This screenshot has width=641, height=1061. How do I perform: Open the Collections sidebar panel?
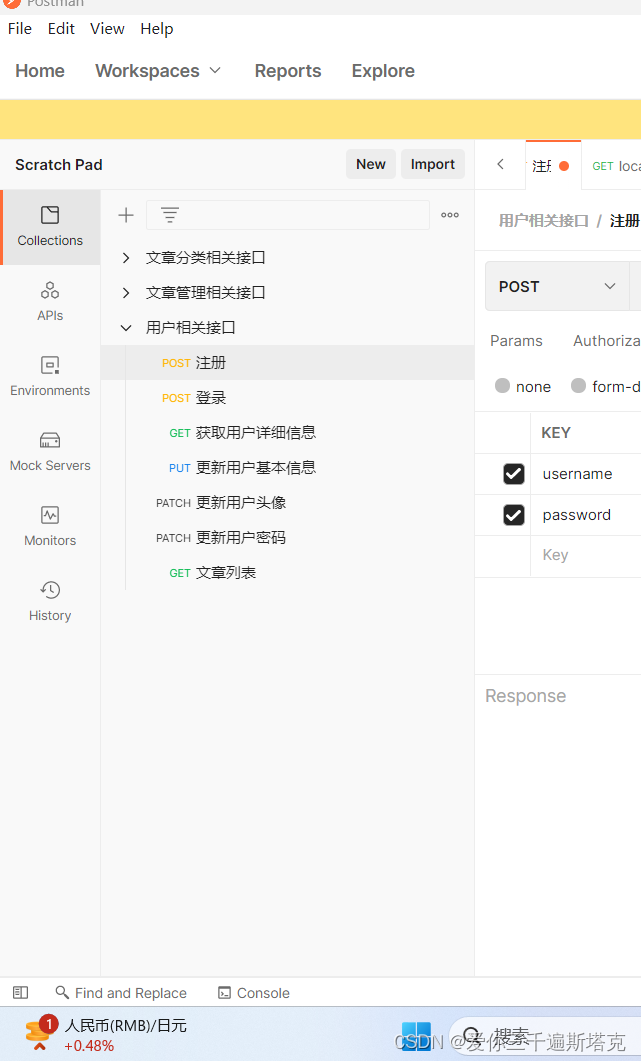50,227
